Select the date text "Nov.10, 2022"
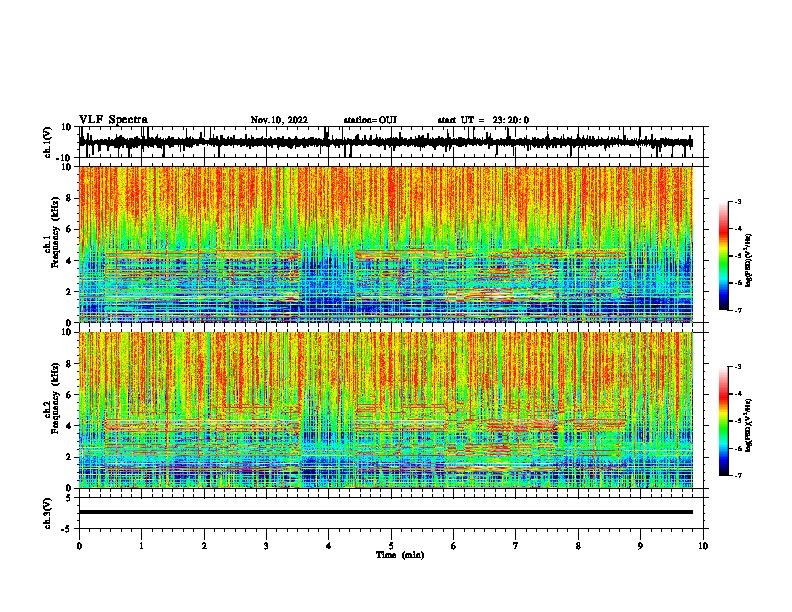792x612 pixels. (279, 120)
